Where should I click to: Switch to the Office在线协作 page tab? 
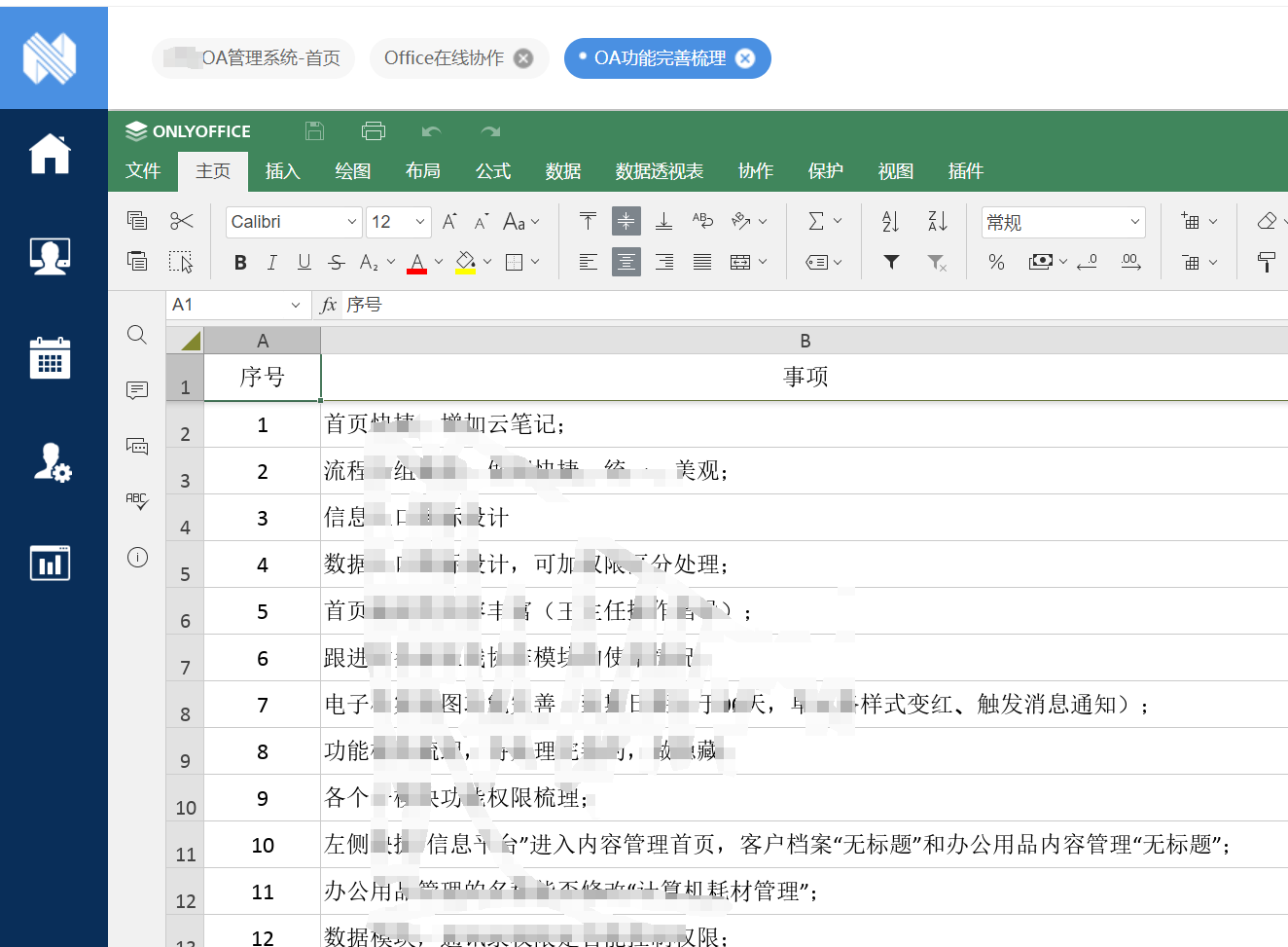(x=445, y=58)
